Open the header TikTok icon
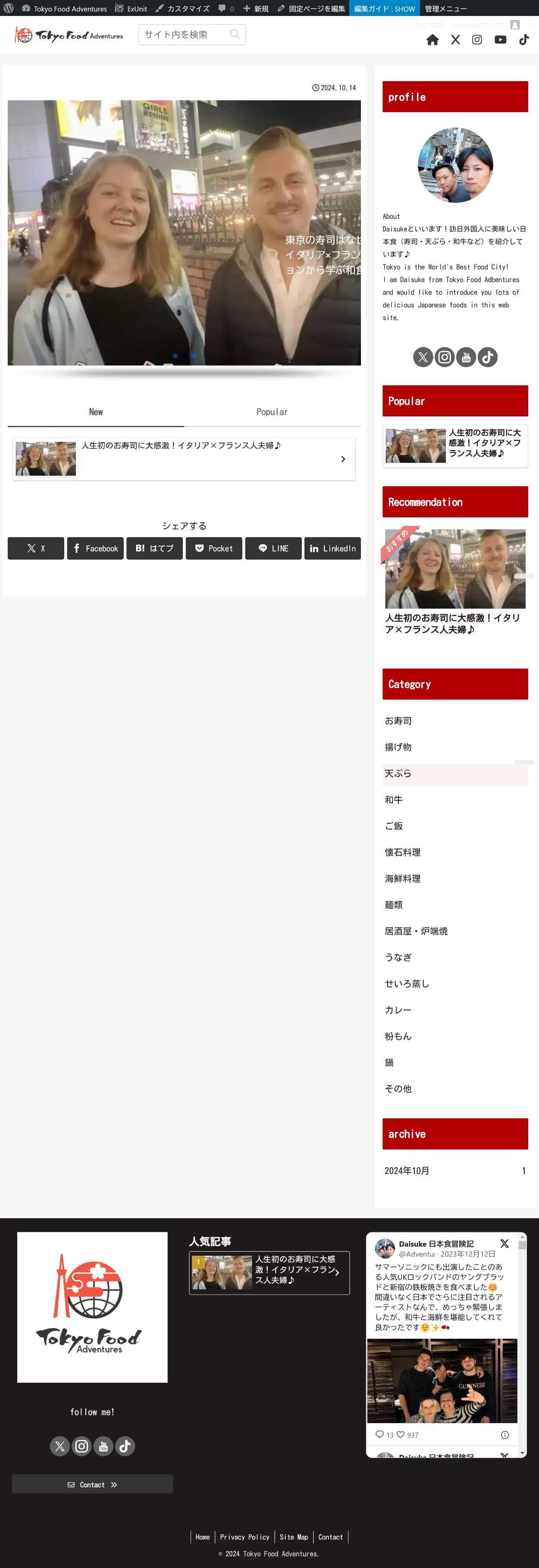 pos(524,40)
